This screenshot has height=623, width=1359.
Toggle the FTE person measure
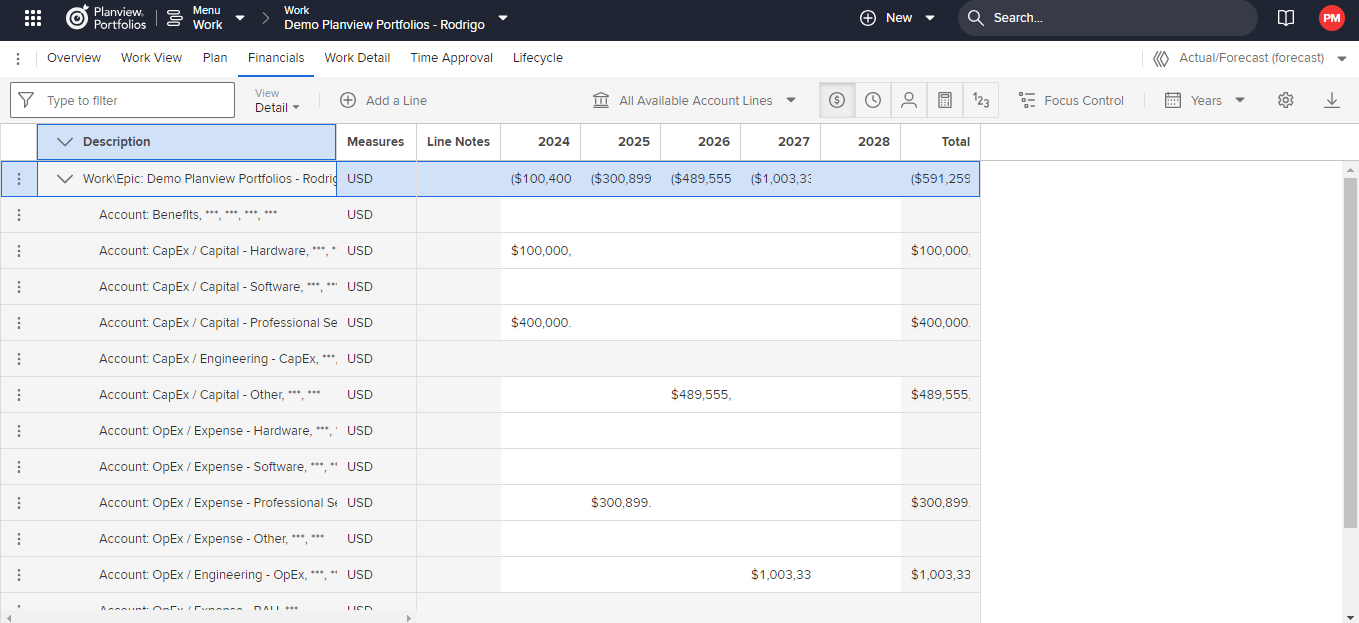909,100
